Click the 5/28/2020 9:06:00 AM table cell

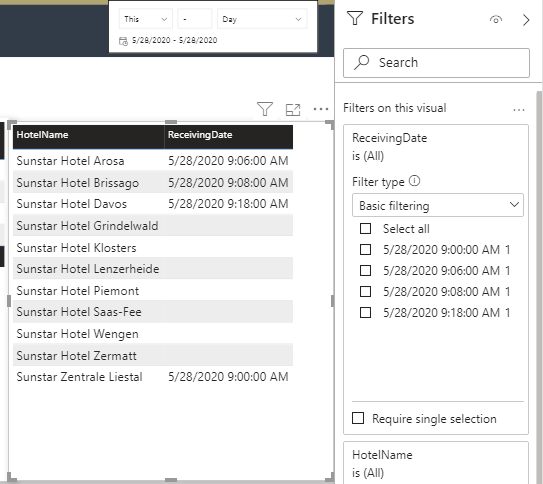click(x=228, y=161)
